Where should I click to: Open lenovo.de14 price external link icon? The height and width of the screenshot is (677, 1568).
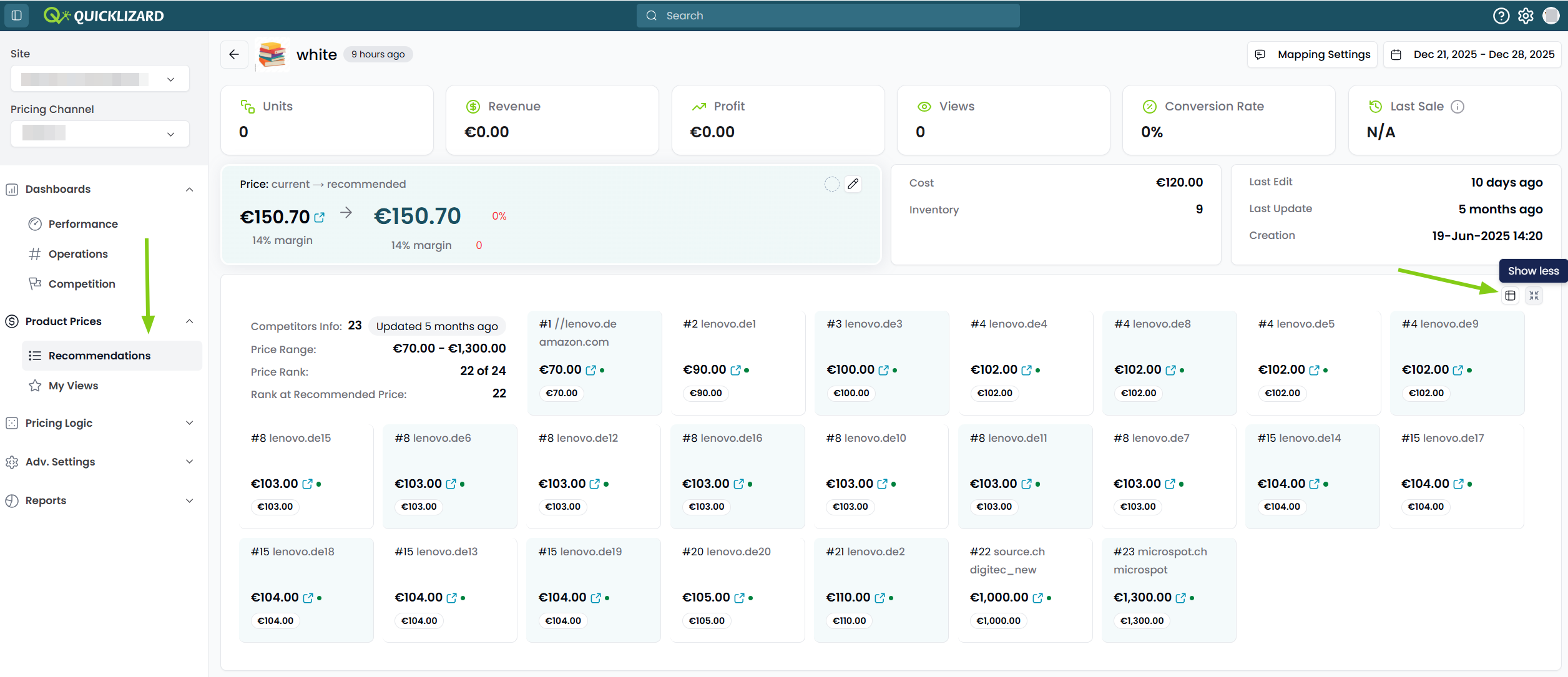point(1314,484)
